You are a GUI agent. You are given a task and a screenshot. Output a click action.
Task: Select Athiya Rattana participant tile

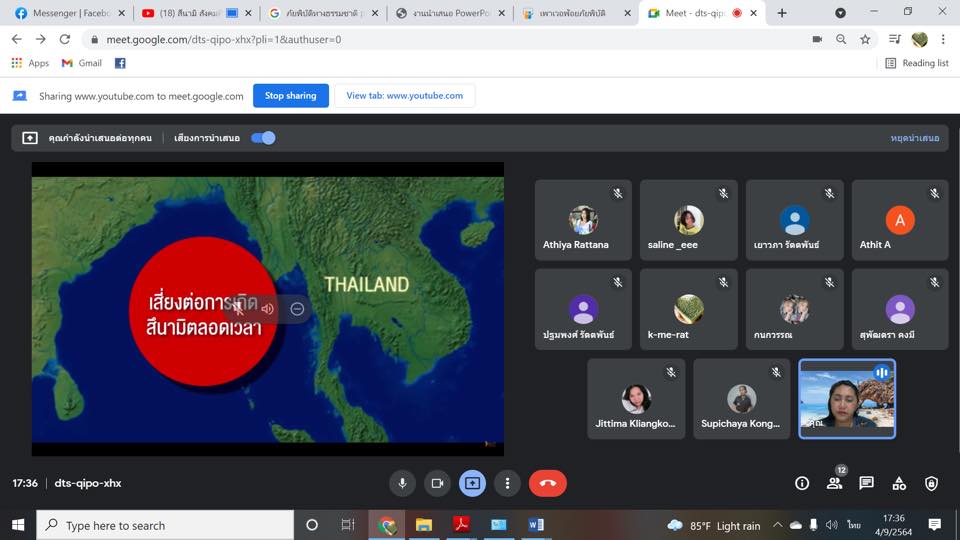coord(583,220)
